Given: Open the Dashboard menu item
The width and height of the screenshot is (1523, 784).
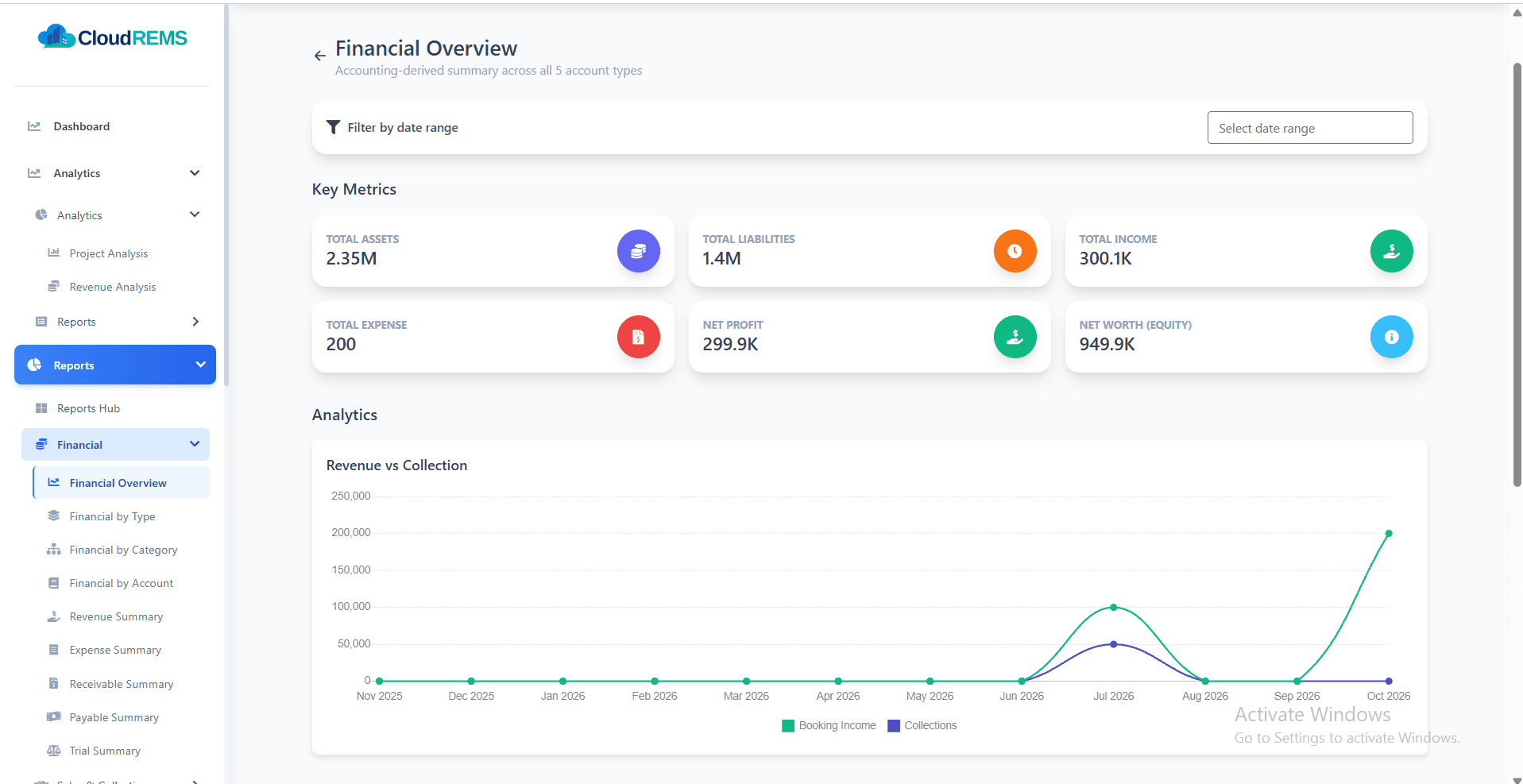Looking at the screenshot, I should [114, 126].
